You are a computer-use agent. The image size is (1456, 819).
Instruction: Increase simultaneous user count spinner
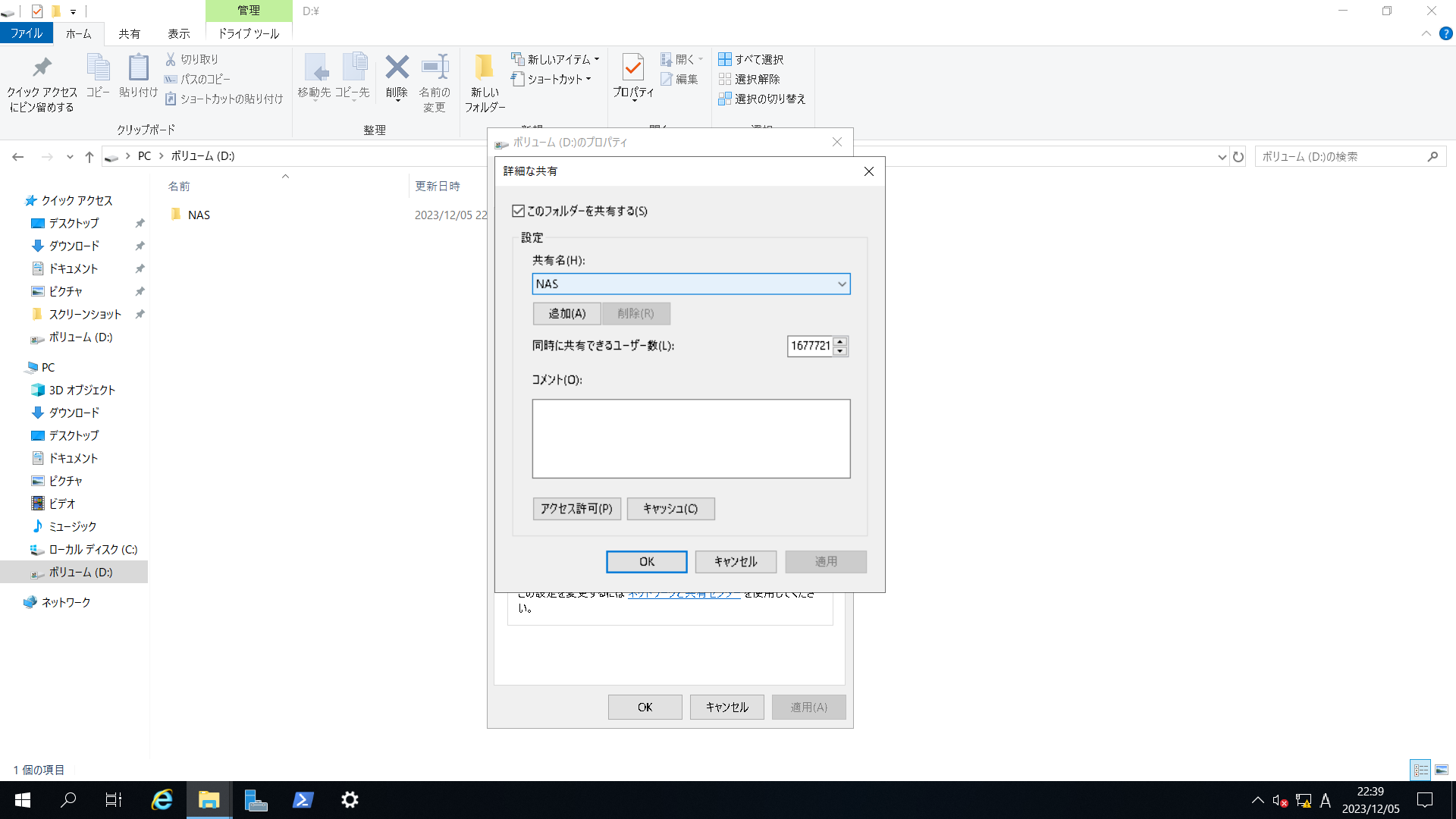(840, 341)
